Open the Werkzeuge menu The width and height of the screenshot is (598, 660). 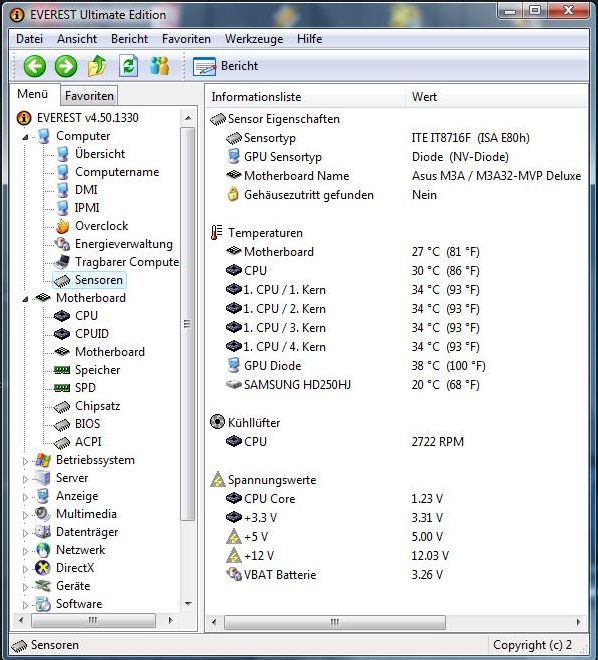coord(254,39)
